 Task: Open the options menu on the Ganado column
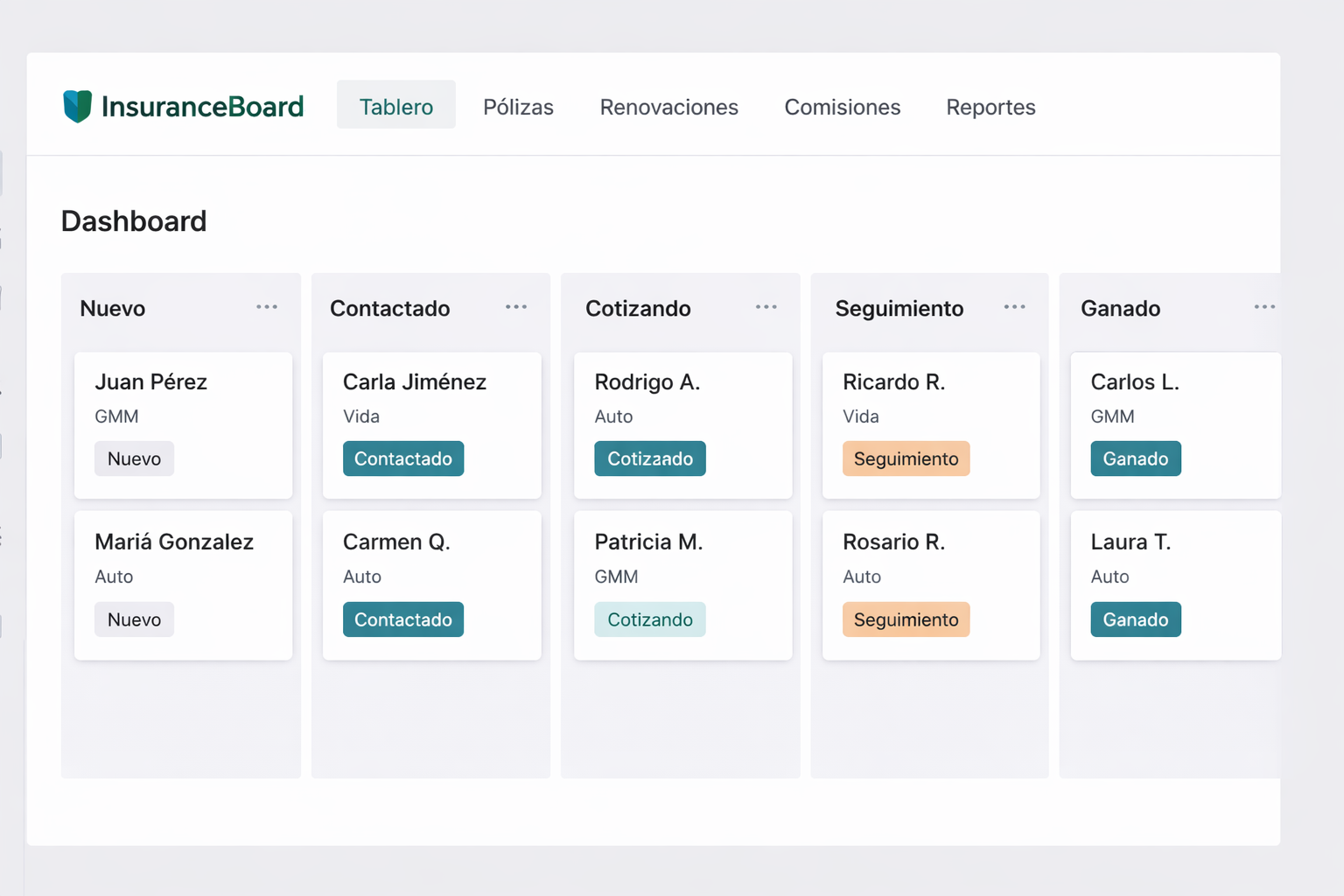pyautogui.click(x=1264, y=307)
